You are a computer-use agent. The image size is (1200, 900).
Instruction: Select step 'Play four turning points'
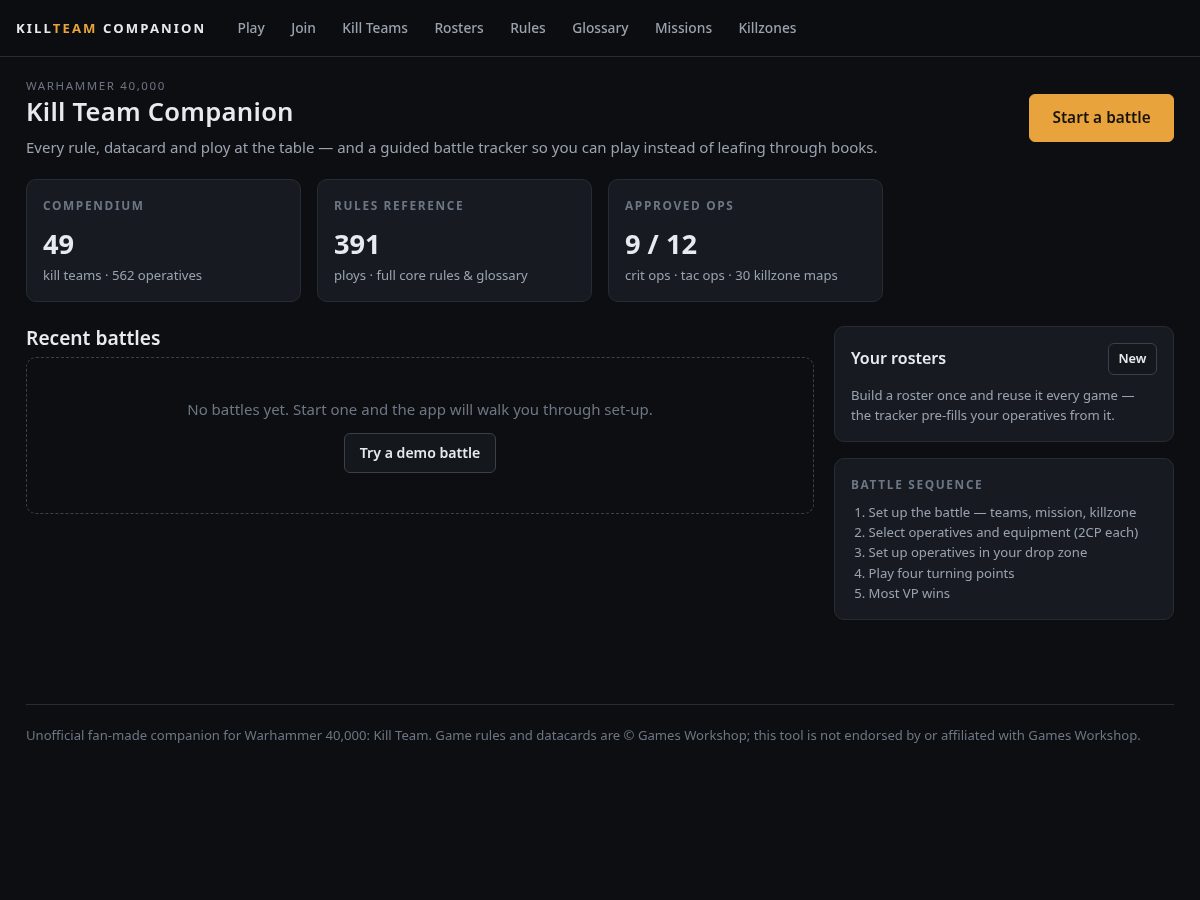click(x=941, y=573)
